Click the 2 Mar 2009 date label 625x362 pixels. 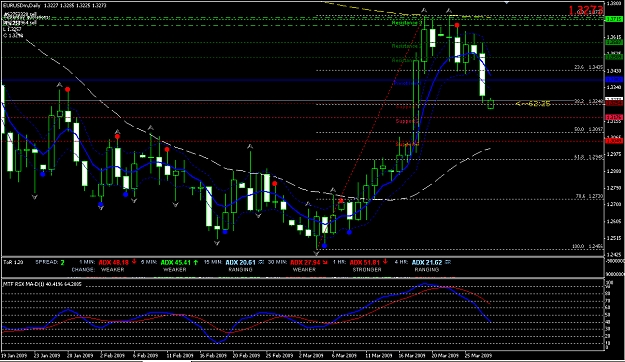coord(311,356)
